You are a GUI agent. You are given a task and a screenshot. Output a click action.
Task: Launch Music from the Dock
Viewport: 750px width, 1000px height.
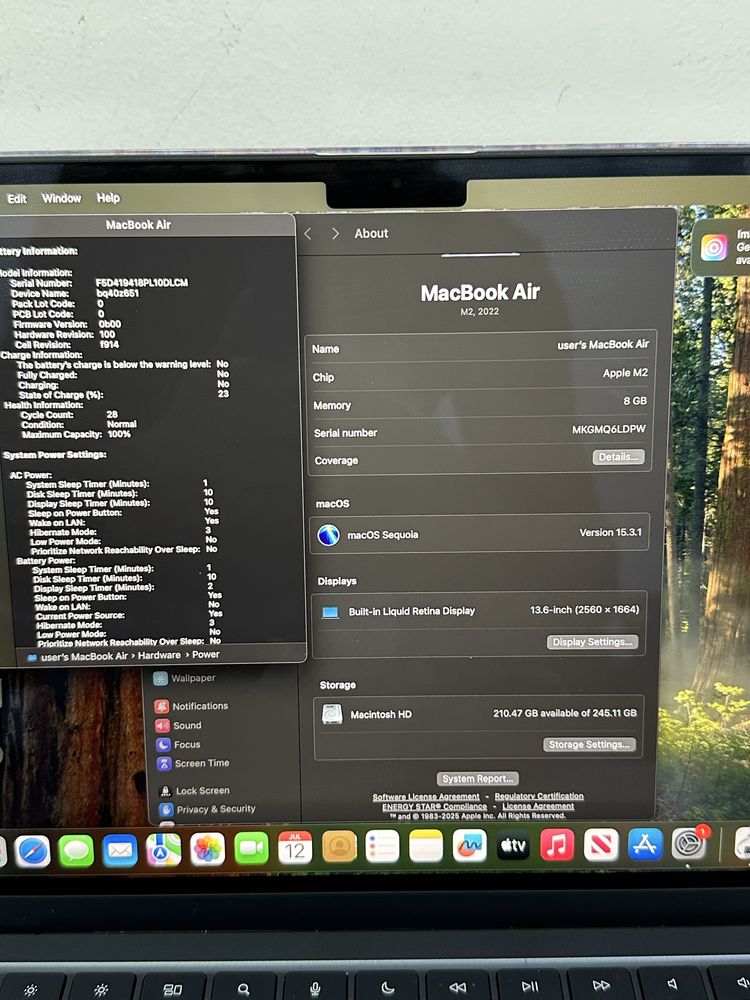557,845
